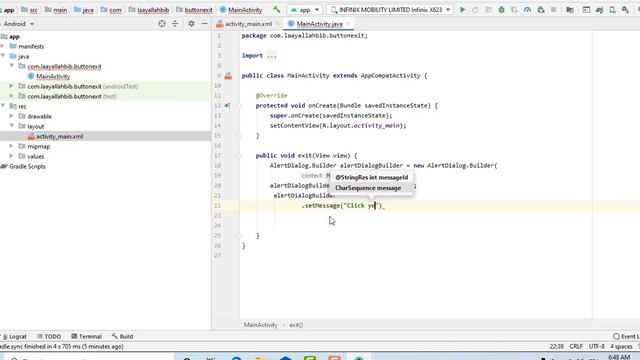Open the Project Structure toolbar icon
640x360 pixels.
coord(586,9)
